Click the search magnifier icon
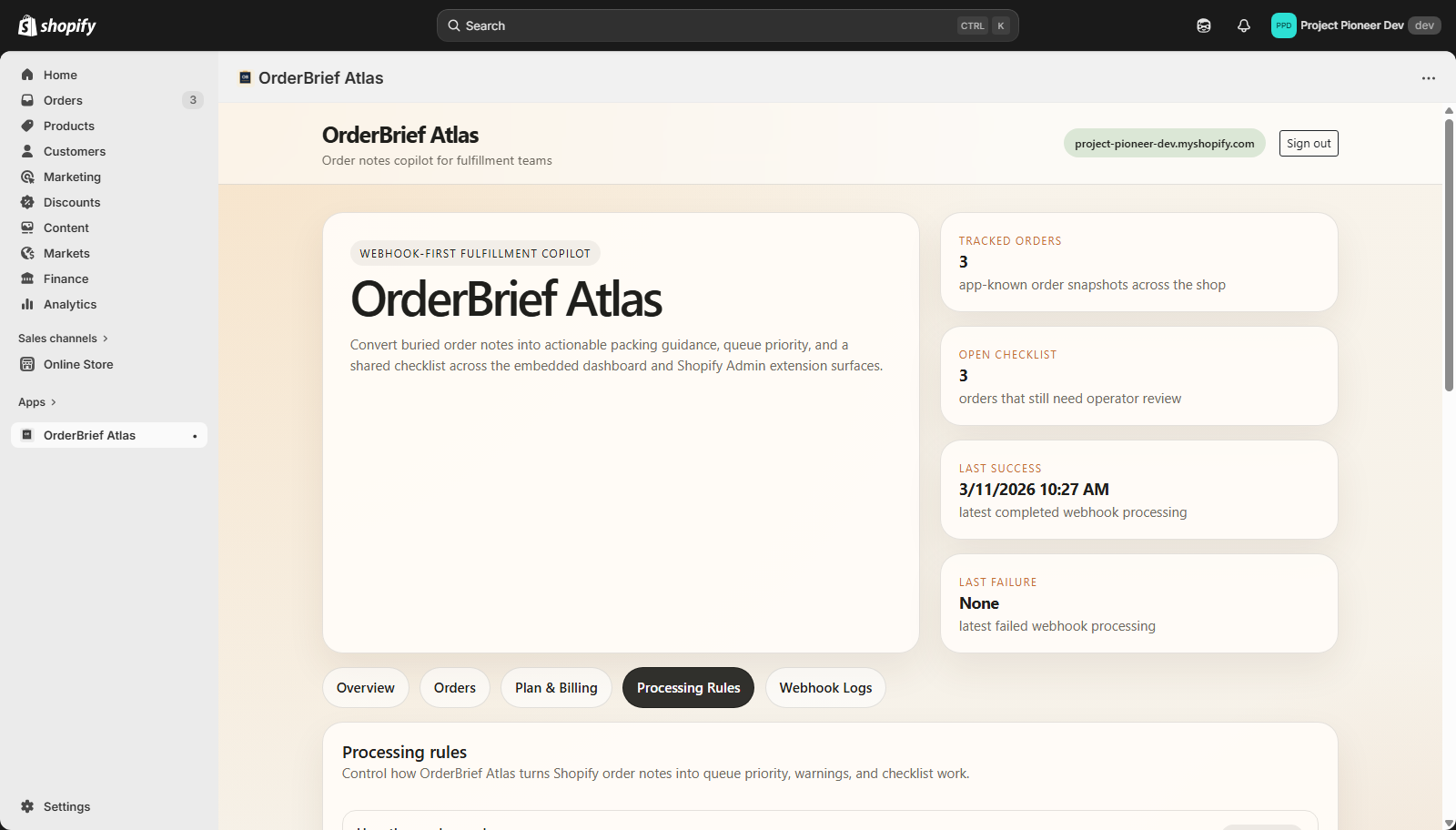Viewport: 1456px width, 830px height. [x=454, y=25]
